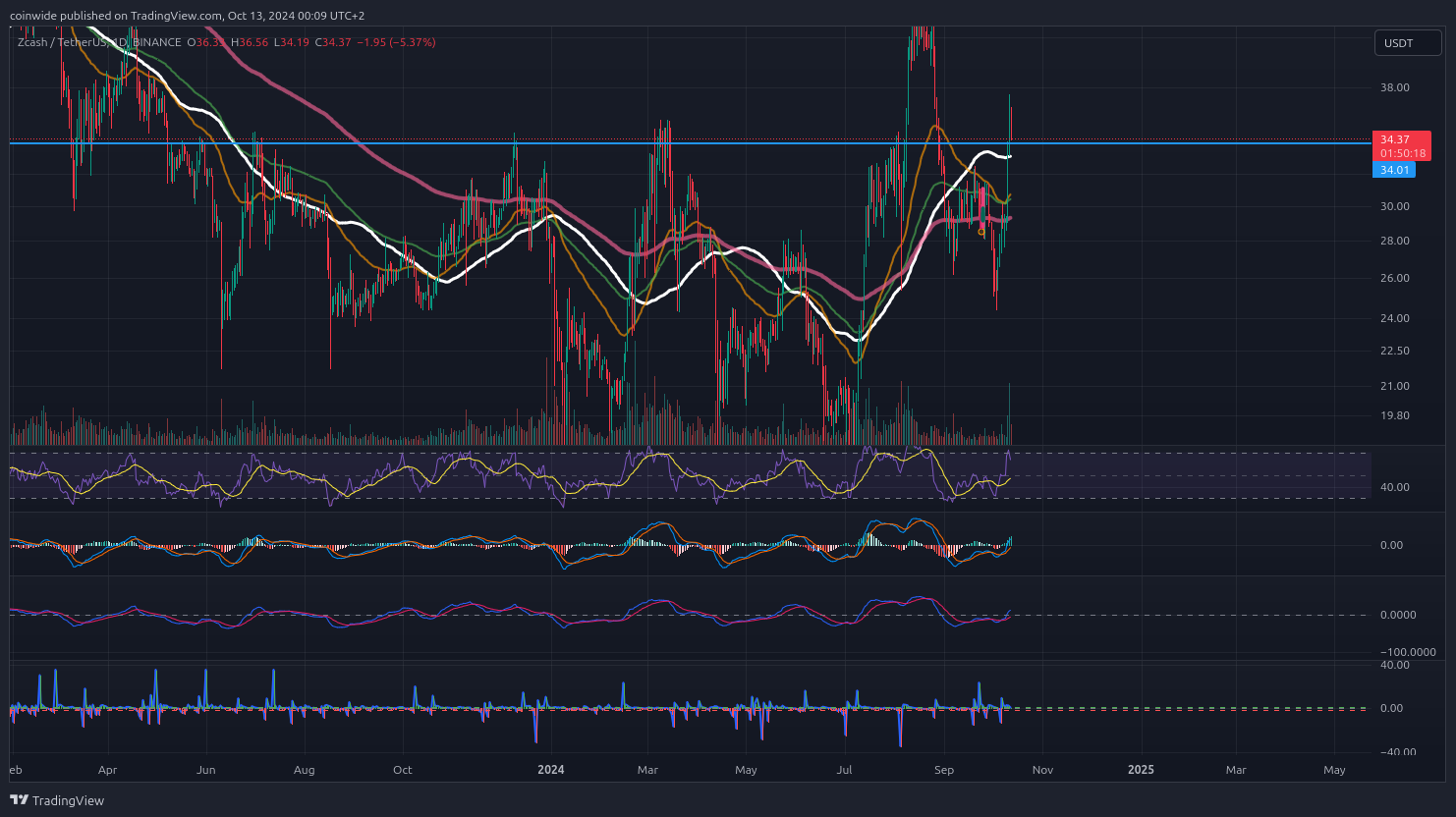Viewport: 1456px width, 817px height.
Task: Open the USDT currency selector
Action: (x=1407, y=42)
